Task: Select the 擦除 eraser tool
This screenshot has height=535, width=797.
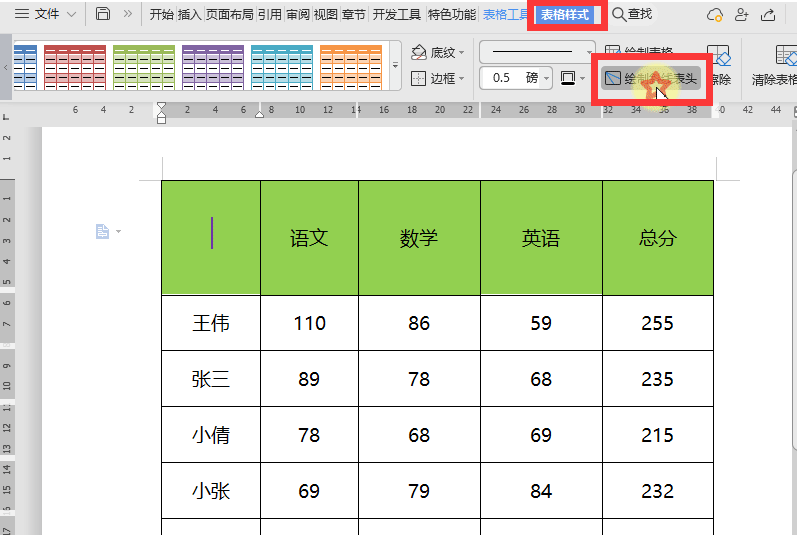Action: click(x=718, y=65)
